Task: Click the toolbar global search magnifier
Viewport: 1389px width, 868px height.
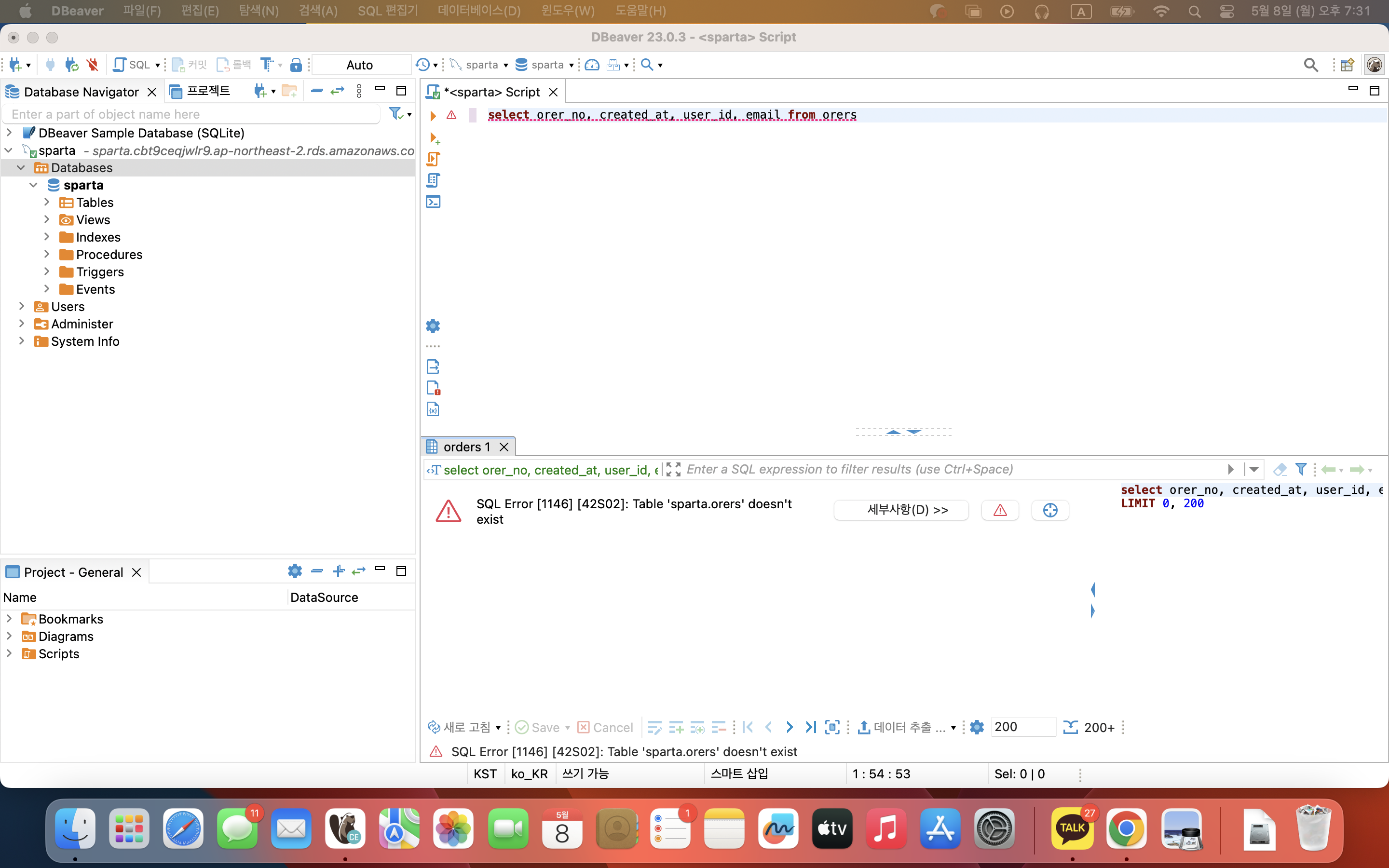Action: [x=1310, y=65]
